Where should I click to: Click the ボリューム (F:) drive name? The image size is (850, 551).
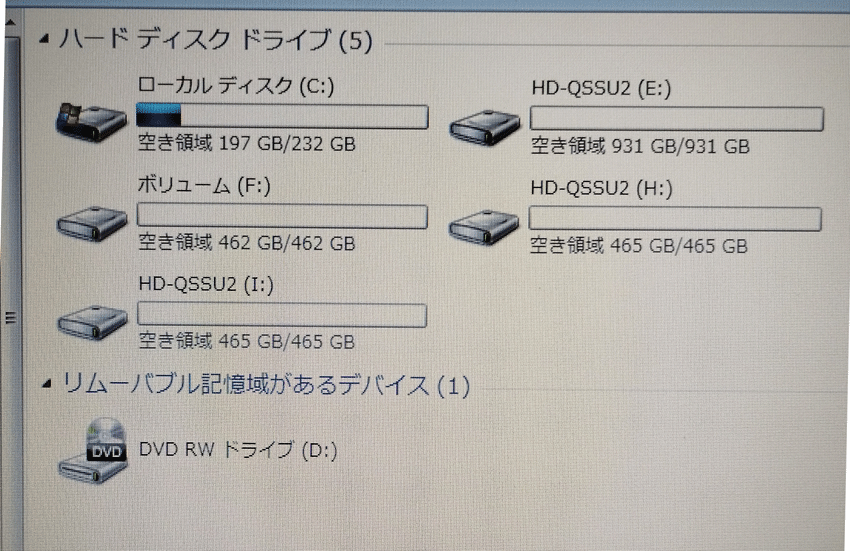(x=204, y=185)
